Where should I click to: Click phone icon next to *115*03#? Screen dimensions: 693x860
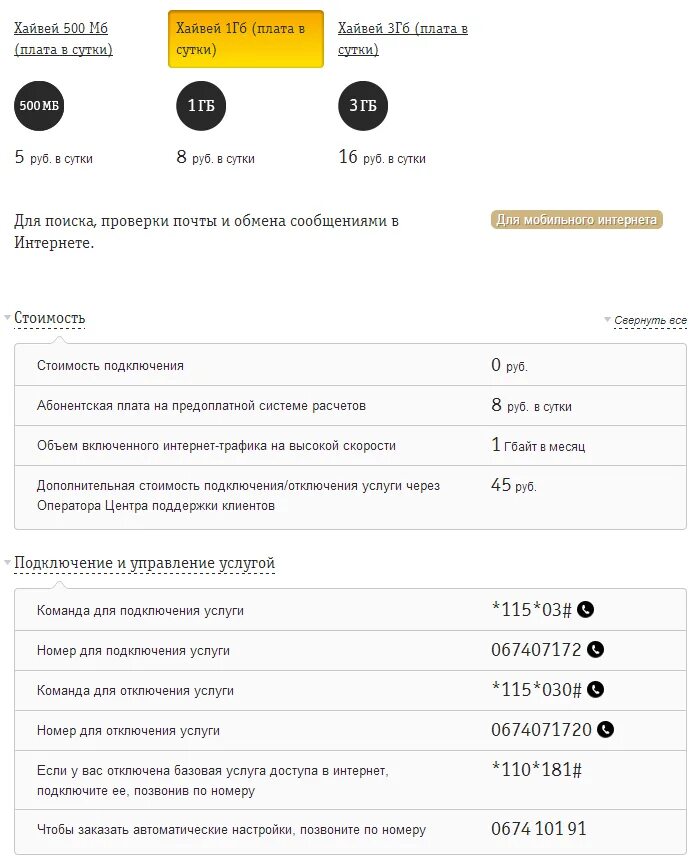click(x=586, y=609)
